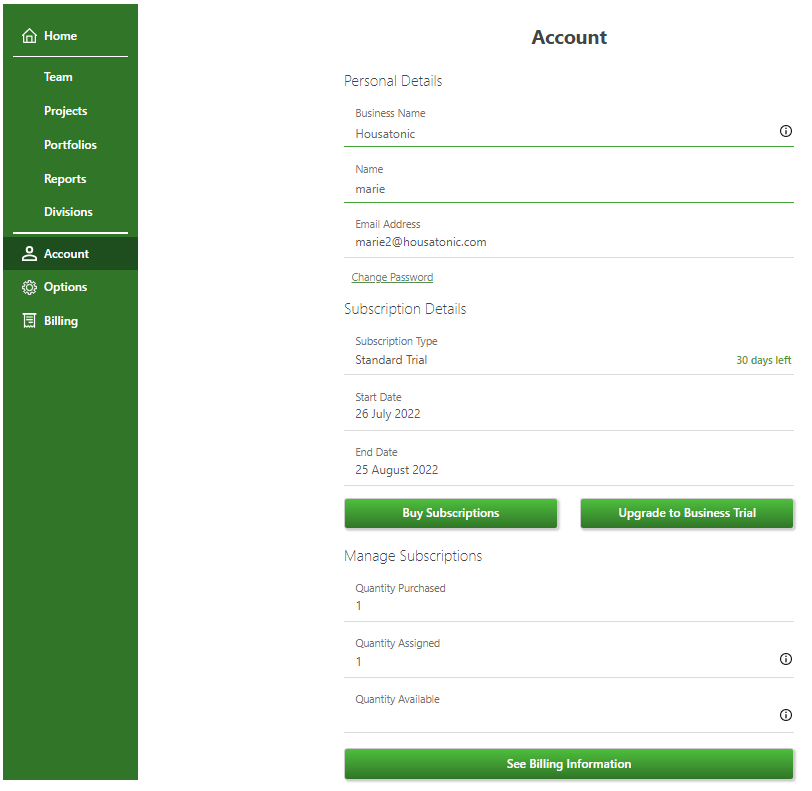Image resolution: width=812 pixels, height=791 pixels.
Task: Click the Billing receipt icon
Action: point(29,321)
